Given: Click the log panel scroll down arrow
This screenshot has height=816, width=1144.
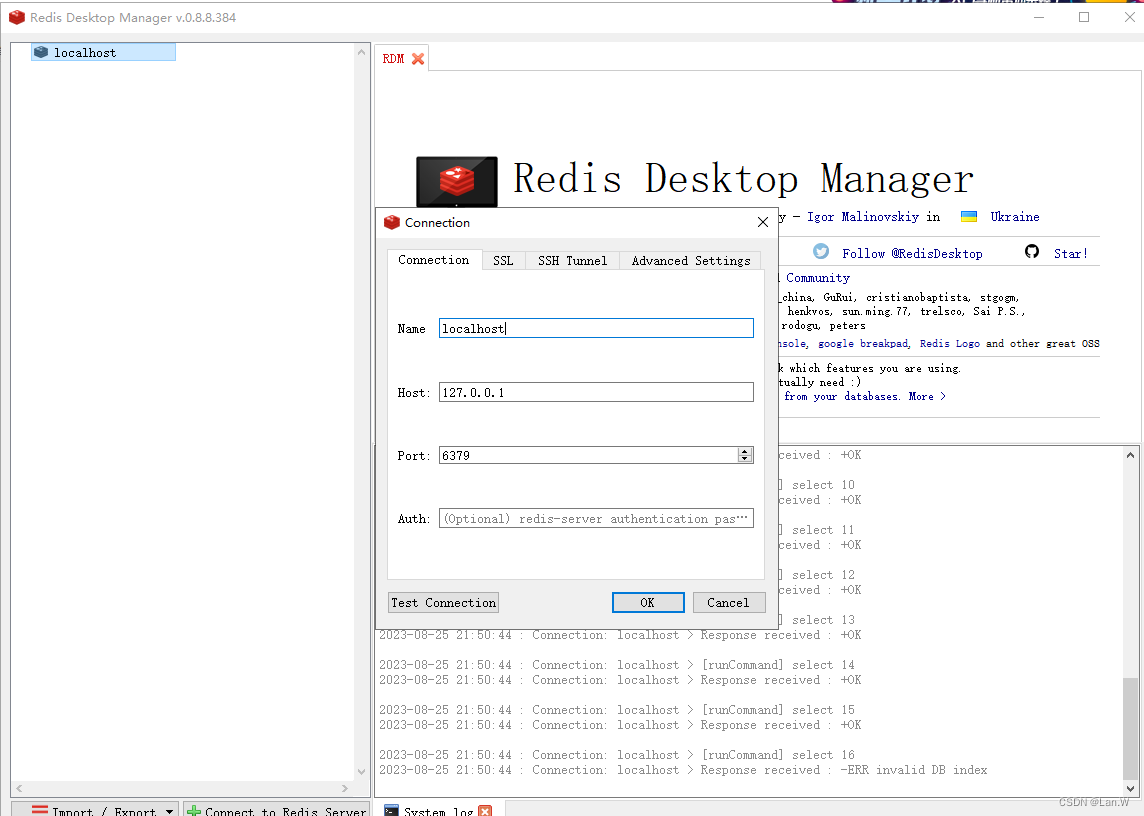Looking at the screenshot, I should point(1130,788).
